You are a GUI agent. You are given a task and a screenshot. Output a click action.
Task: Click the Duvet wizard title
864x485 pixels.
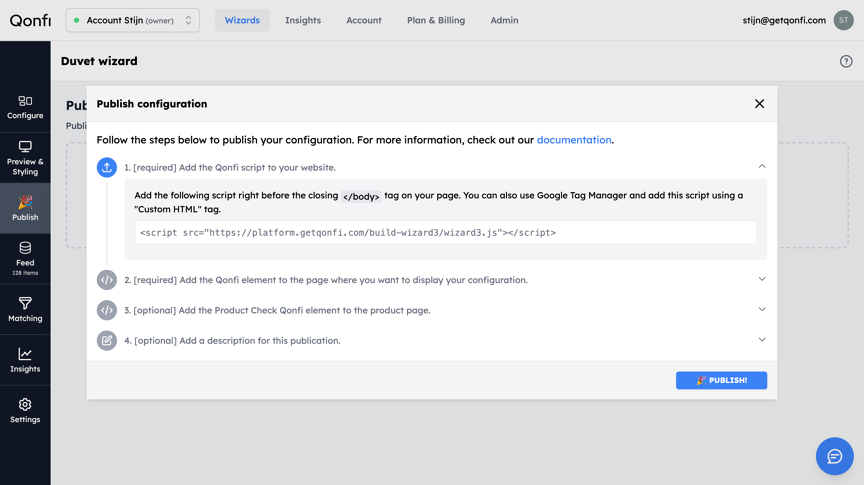click(x=99, y=61)
